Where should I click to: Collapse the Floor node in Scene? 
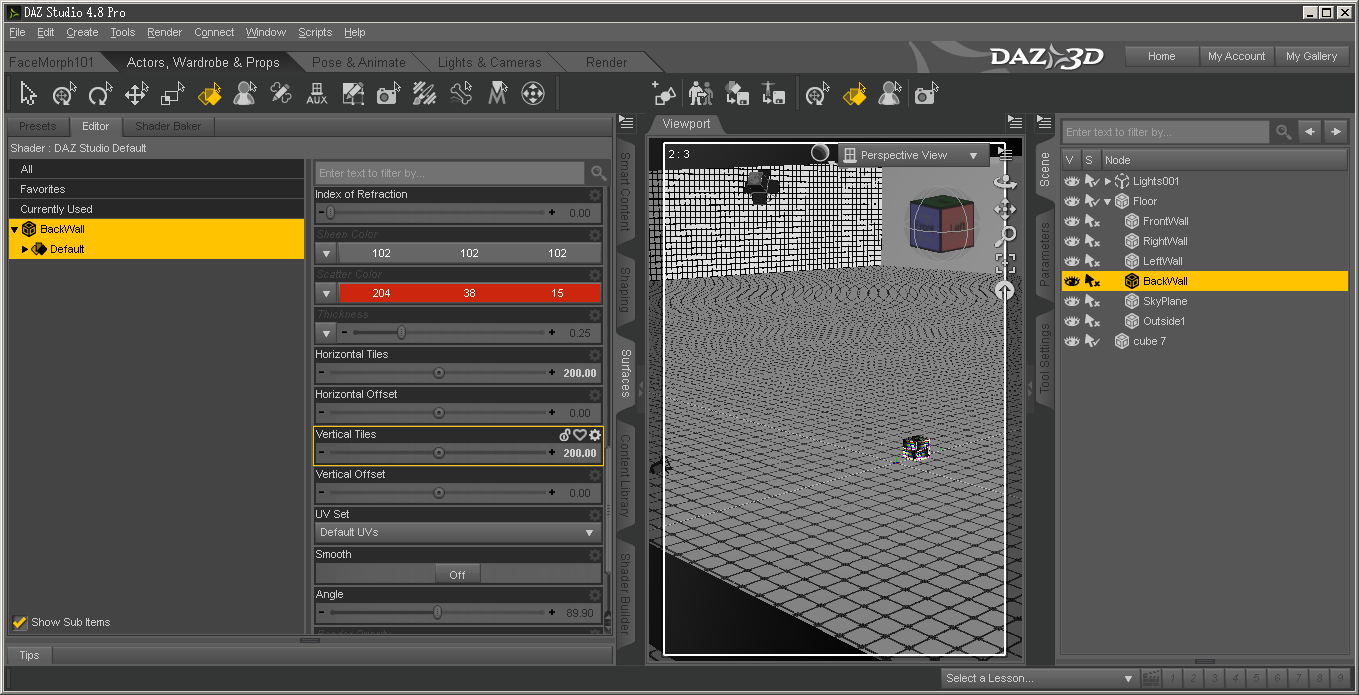(1107, 201)
